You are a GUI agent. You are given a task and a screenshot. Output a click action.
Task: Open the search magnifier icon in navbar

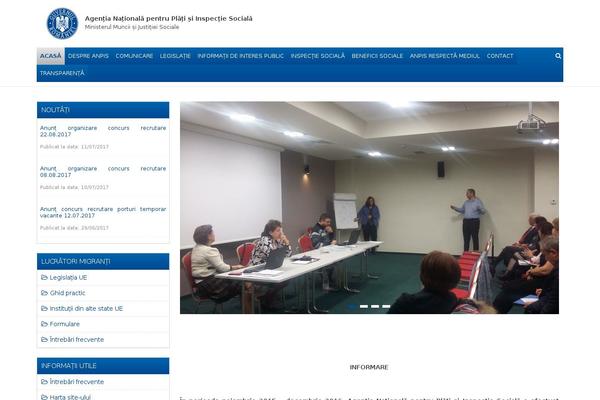point(558,56)
